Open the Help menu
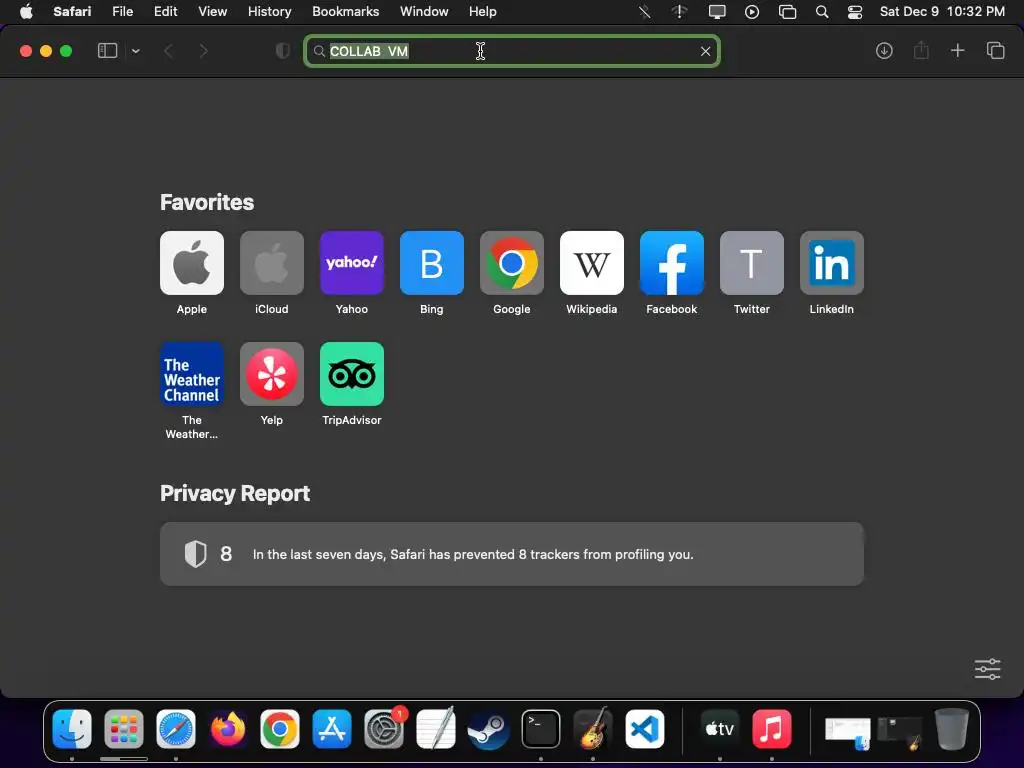This screenshot has height=768, width=1024. coord(483,11)
